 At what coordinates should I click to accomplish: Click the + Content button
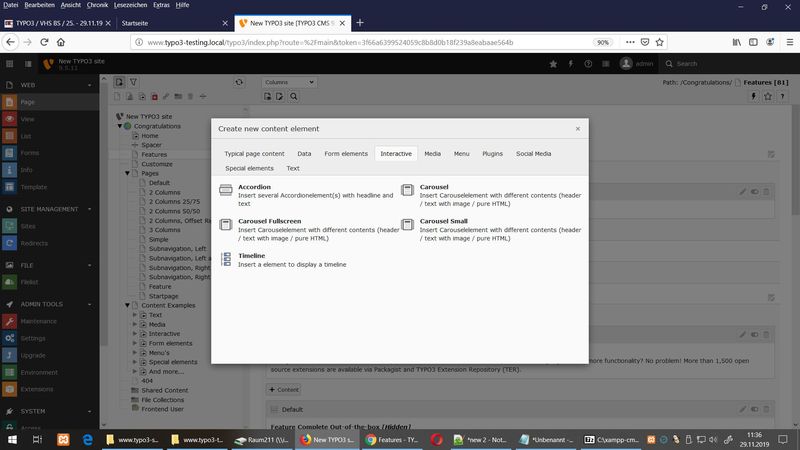click(x=284, y=390)
